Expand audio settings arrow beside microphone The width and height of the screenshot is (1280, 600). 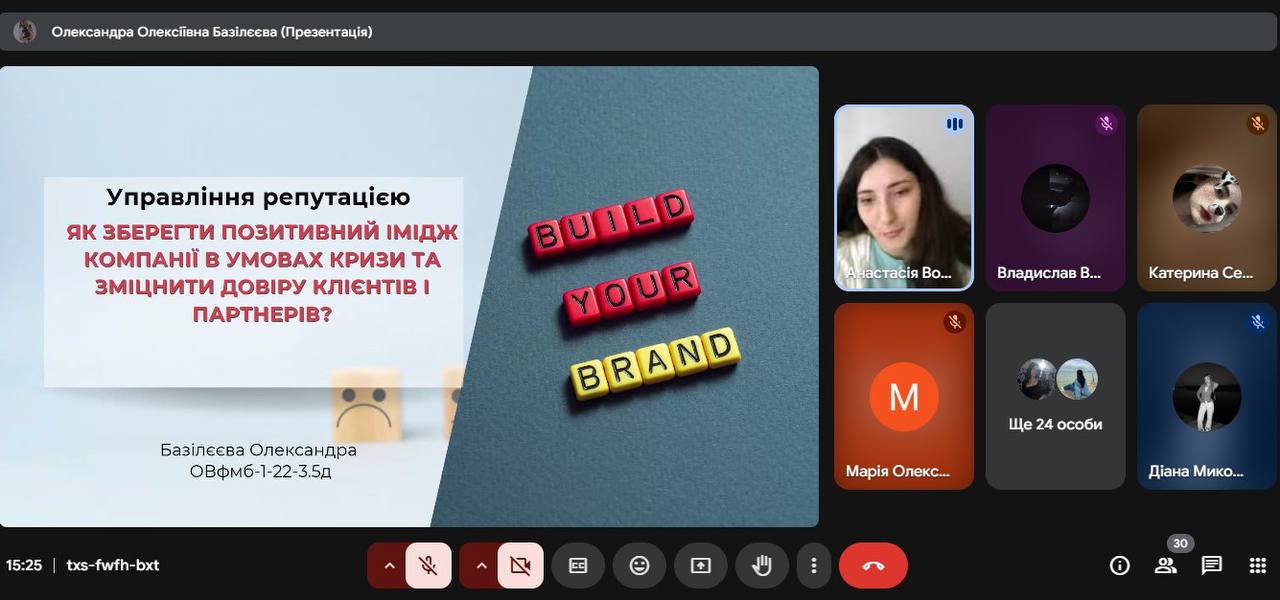389,566
